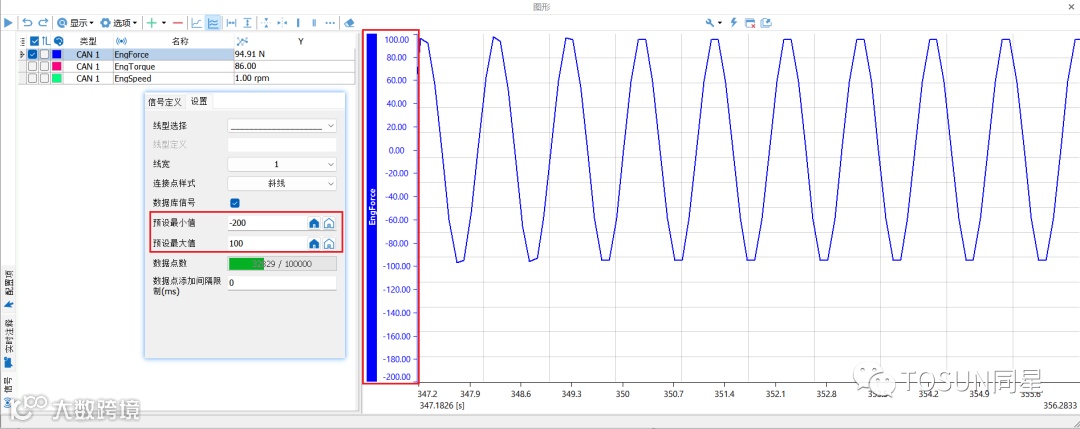Click the 1.00 rpm value cell
1080x429 pixels.
click(x=294, y=79)
